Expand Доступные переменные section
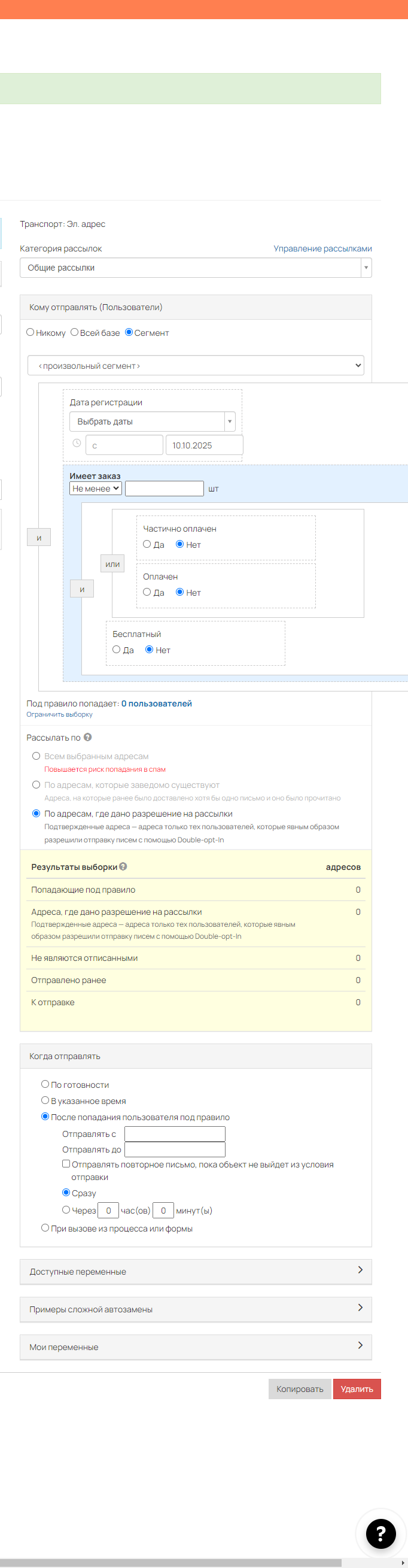Viewport: 408px width, 1568px height. 195,1271
